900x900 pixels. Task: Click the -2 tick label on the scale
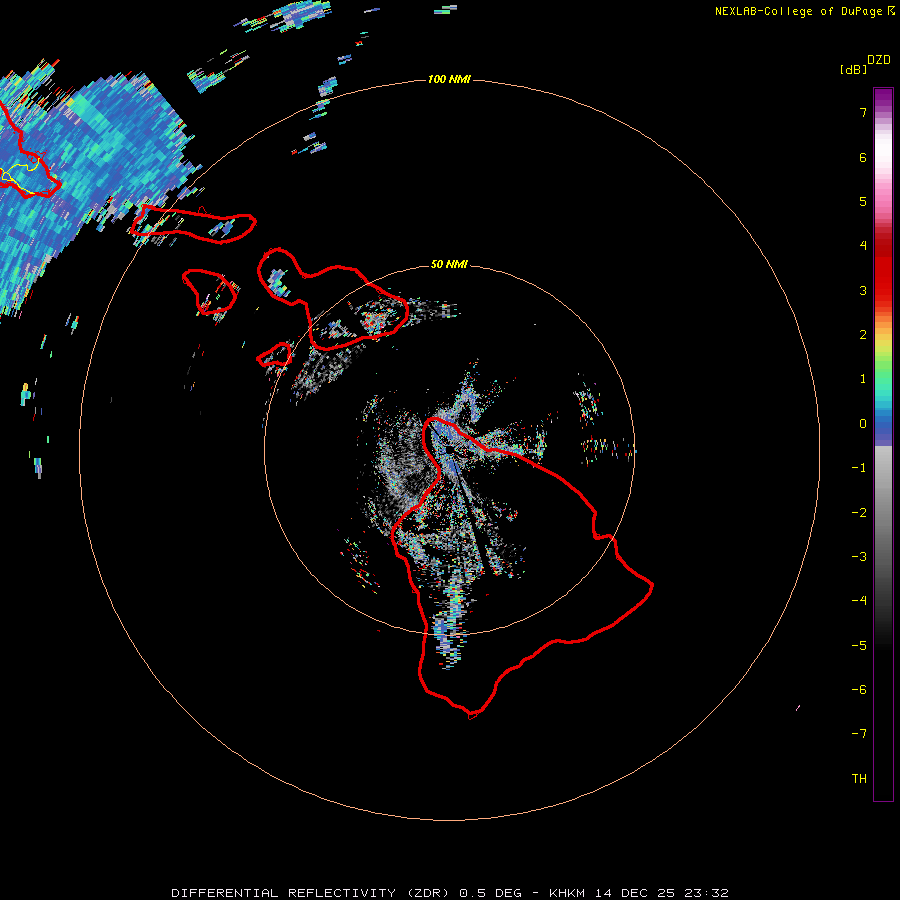tap(859, 513)
